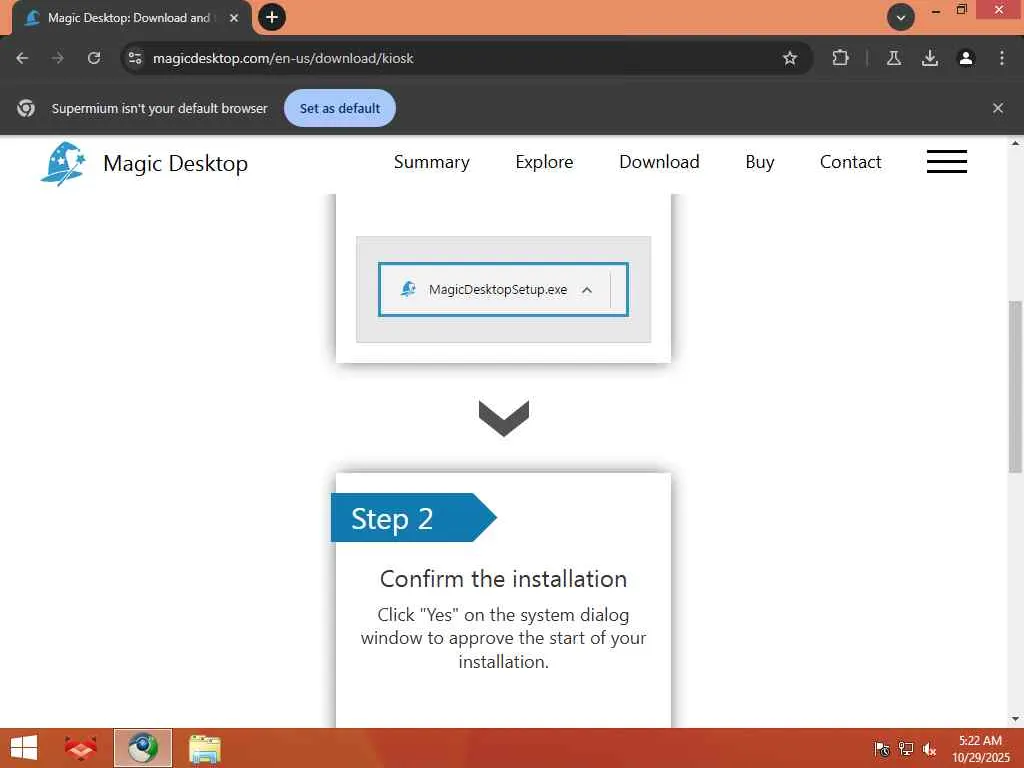Open the hamburger menu on the site
The width and height of the screenshot is (1024, 768).
click(x=947, y=161)
